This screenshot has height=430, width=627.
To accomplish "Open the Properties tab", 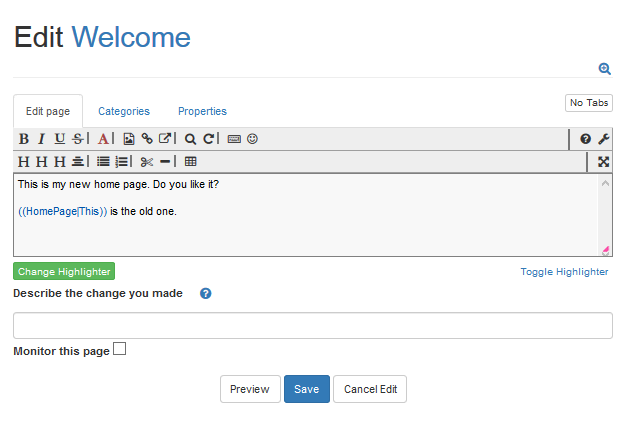I will pos(202,111).
